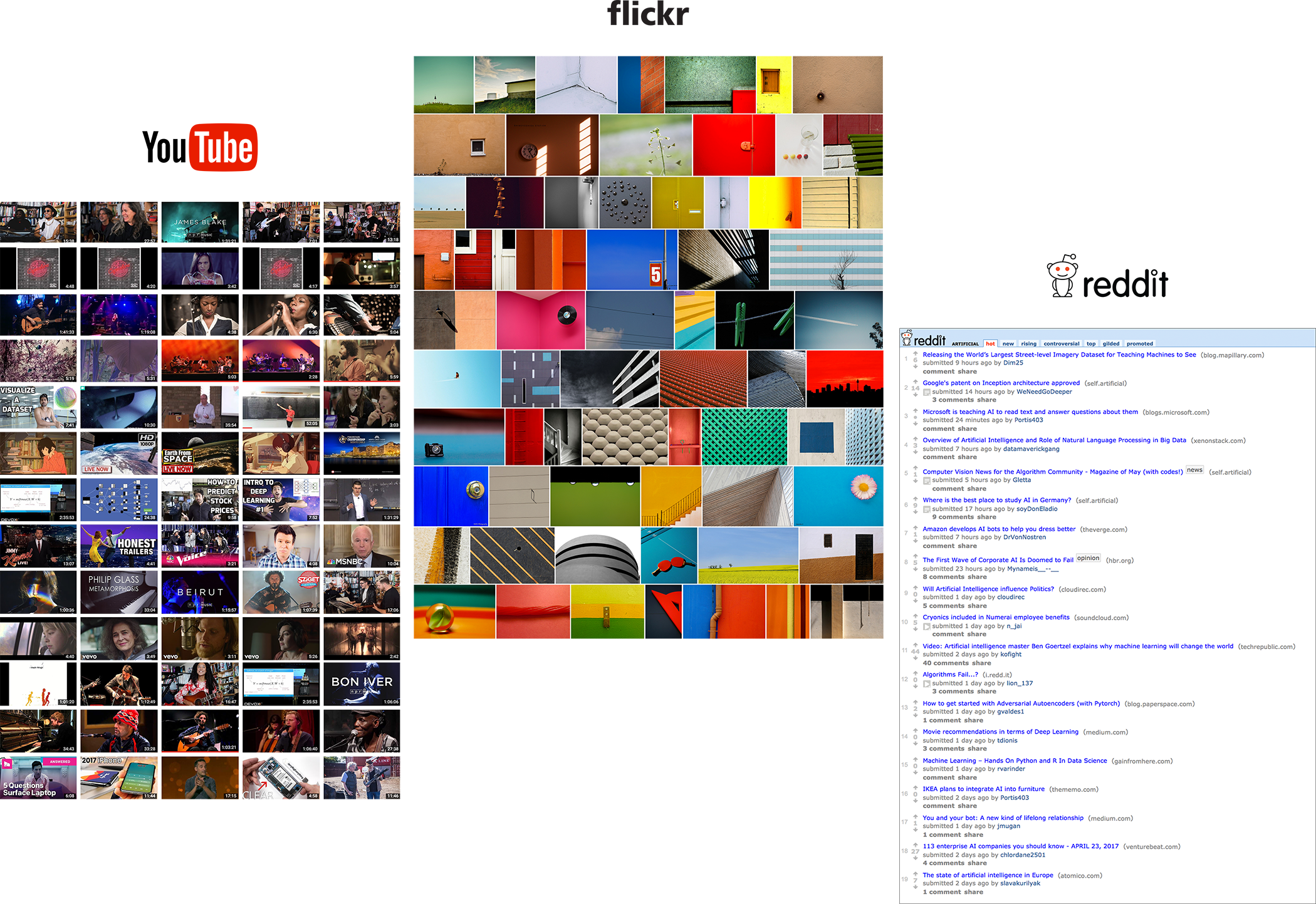The width and height of the screenshot is (1316, 904).
Task: Open the Honest Trailers video thumbnail
Action: 119,546
